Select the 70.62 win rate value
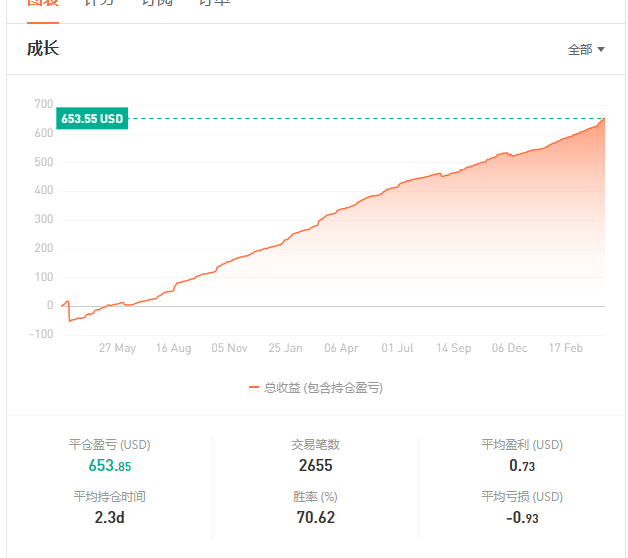The image size is (628, 558). [316, 518]
